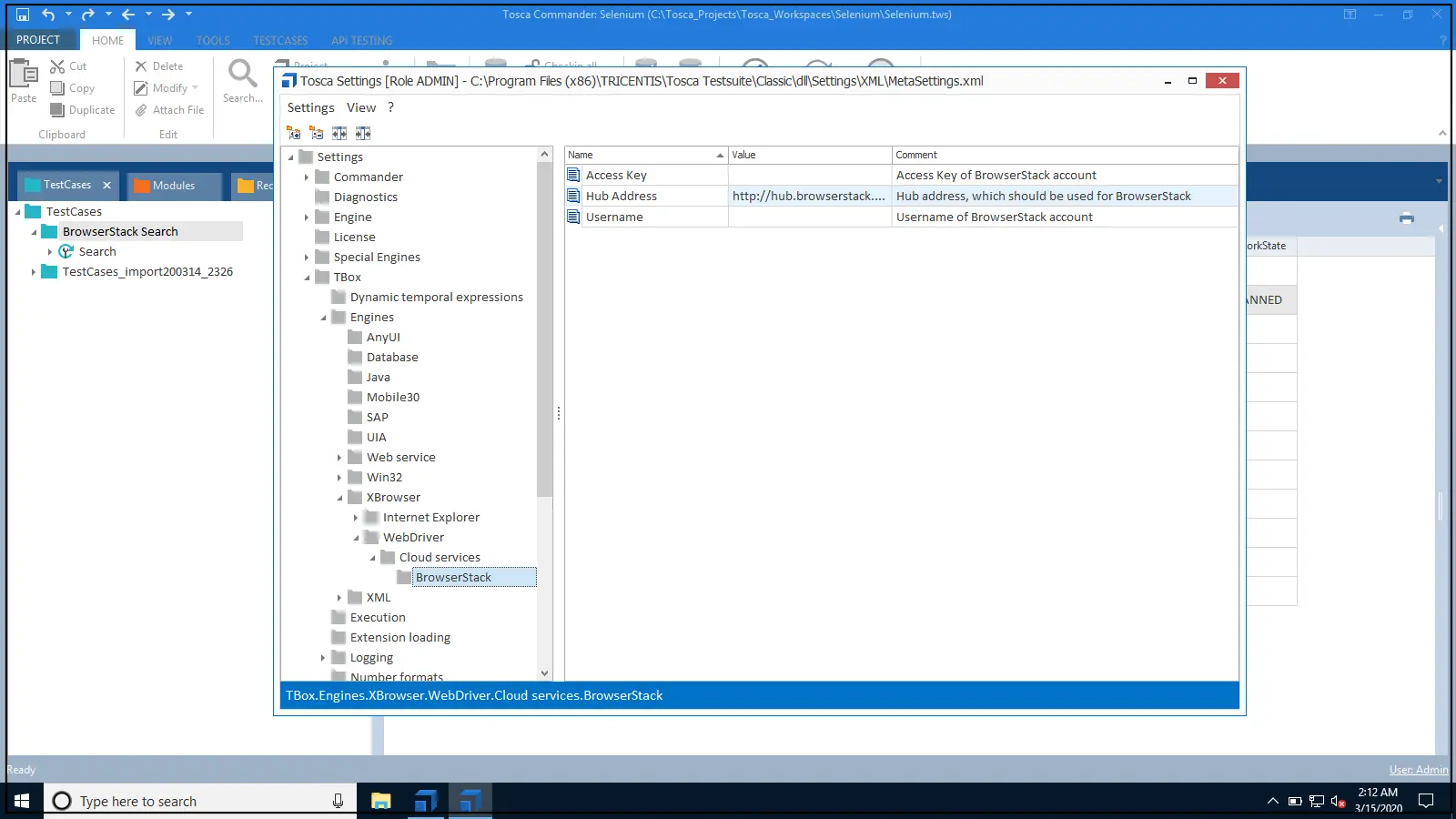Click the collapse all tree nodes icon
This screenshot has height=819, width=1456.
coord(317,134)
